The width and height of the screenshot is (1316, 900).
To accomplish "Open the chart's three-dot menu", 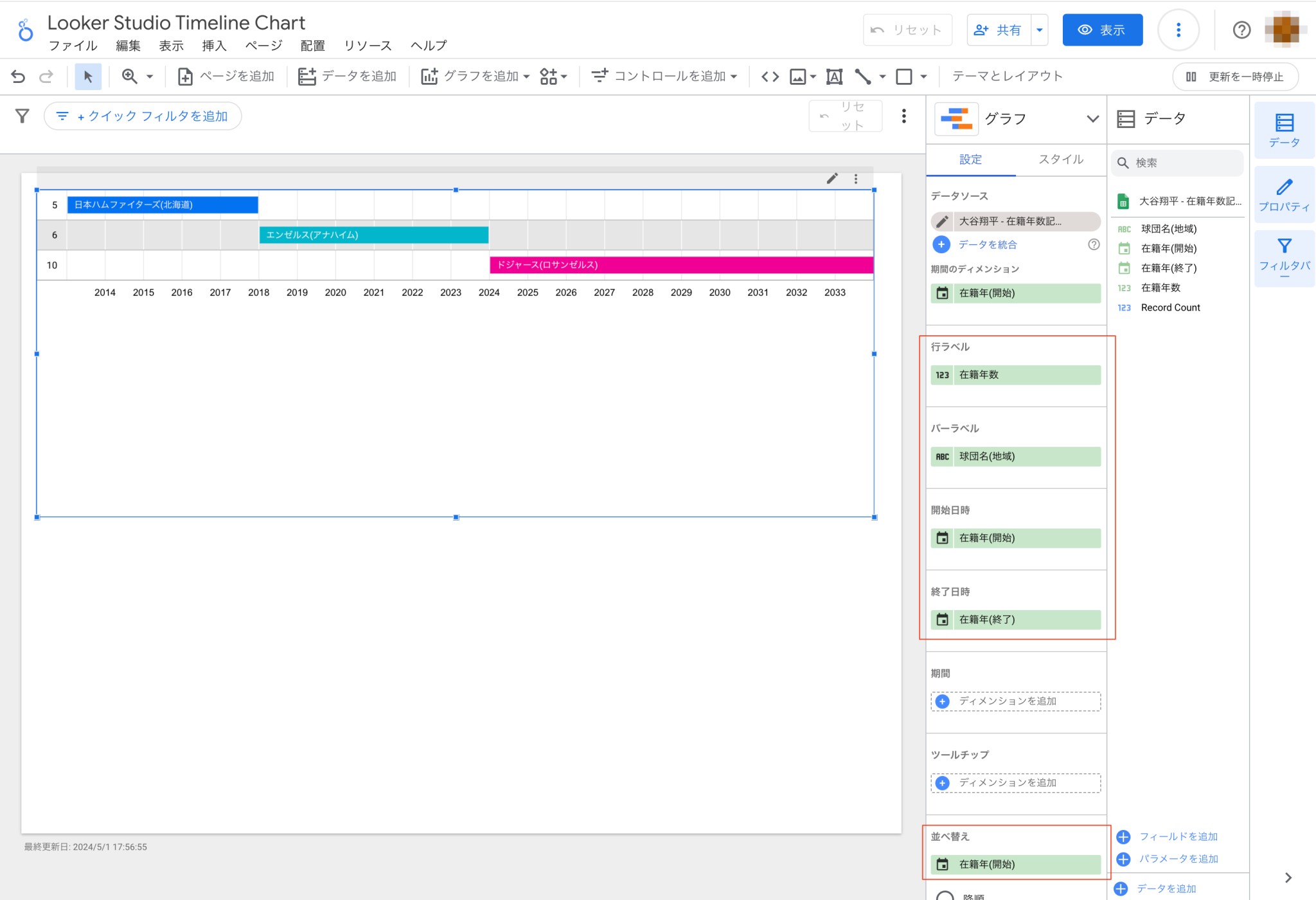I will (x=856, y=179).
